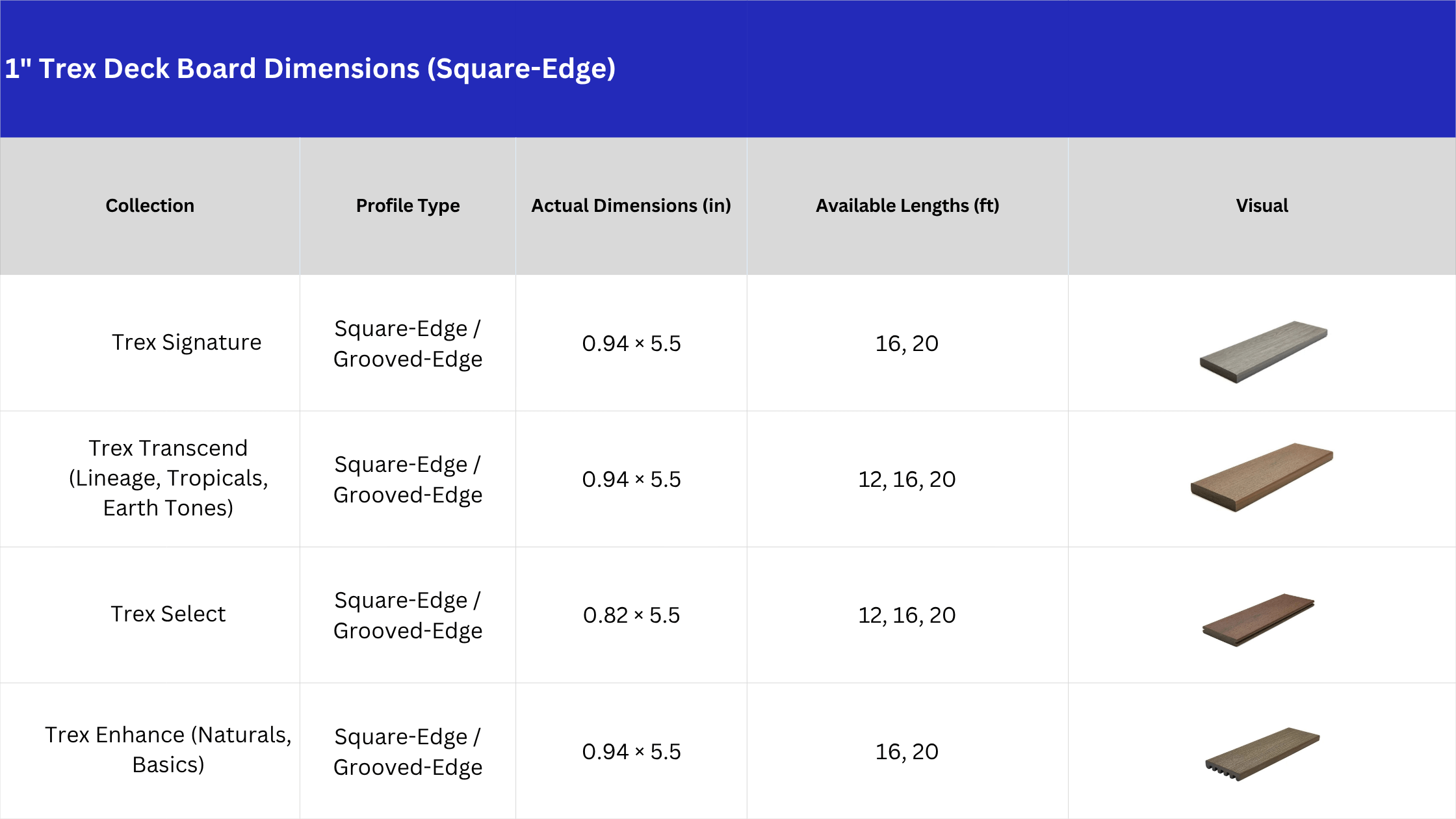This screenshot has width=1456, height=819.
Task: Click the Collection column header
Action: click(x=150, y=206)
